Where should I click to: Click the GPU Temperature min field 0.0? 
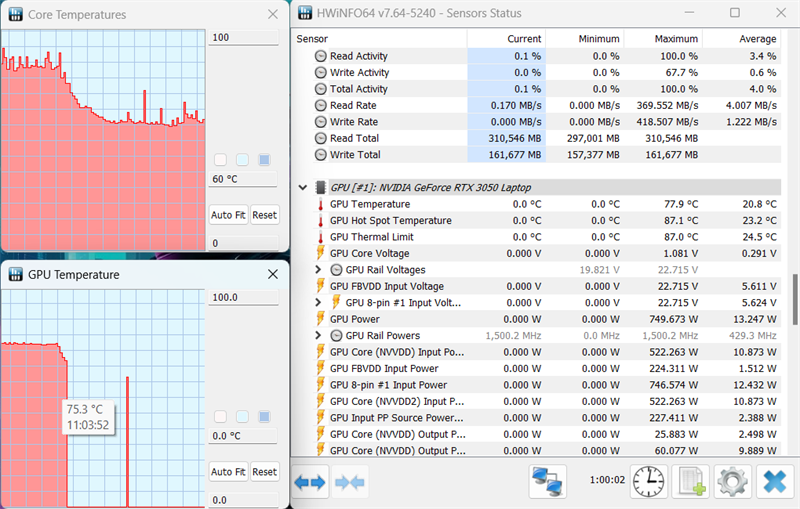coord(243,500)
